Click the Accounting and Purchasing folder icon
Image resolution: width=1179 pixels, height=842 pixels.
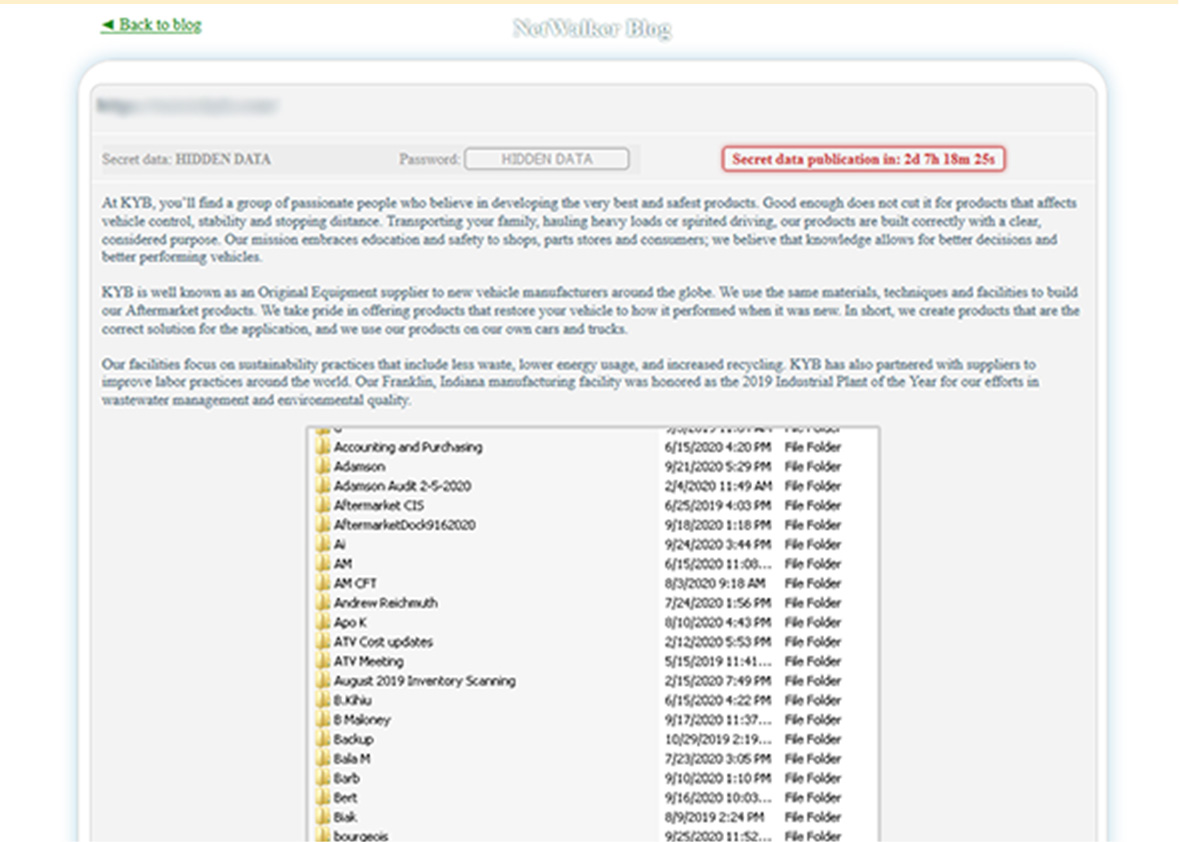click(x=323, y=447)
